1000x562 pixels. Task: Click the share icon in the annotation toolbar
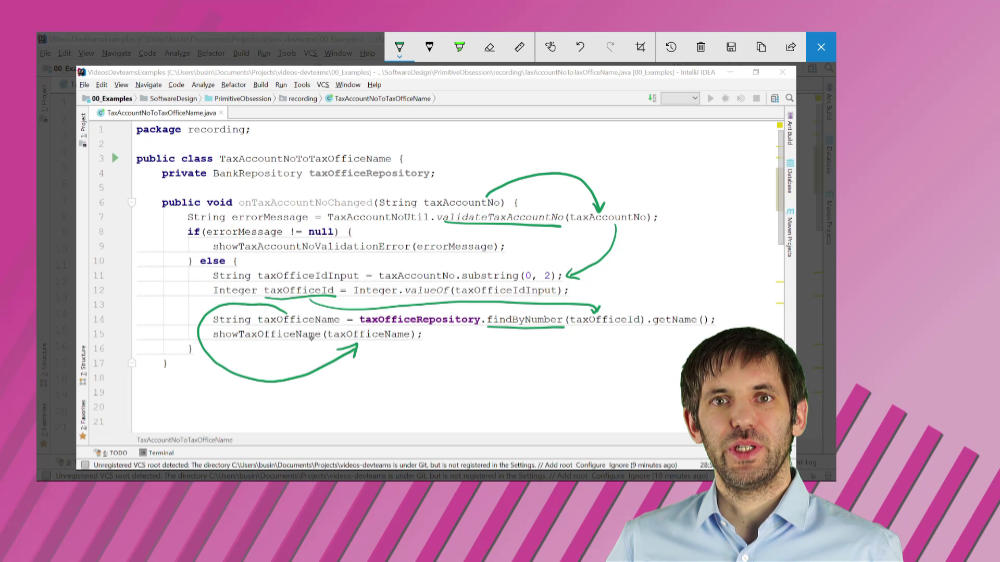coord(791,47)
